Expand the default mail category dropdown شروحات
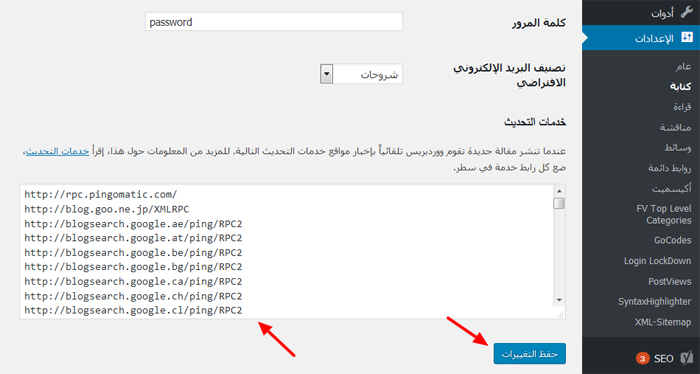Viewport: 700px width, 374px height. (x=361, y=74)
